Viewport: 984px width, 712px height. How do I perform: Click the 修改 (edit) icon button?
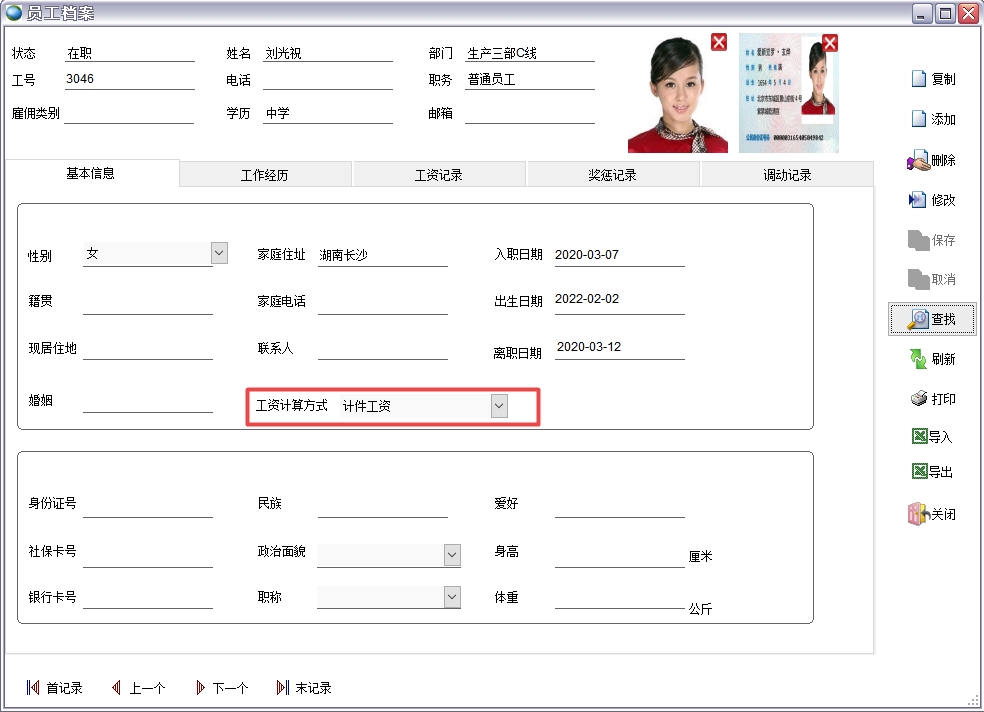tap(918, 200)
